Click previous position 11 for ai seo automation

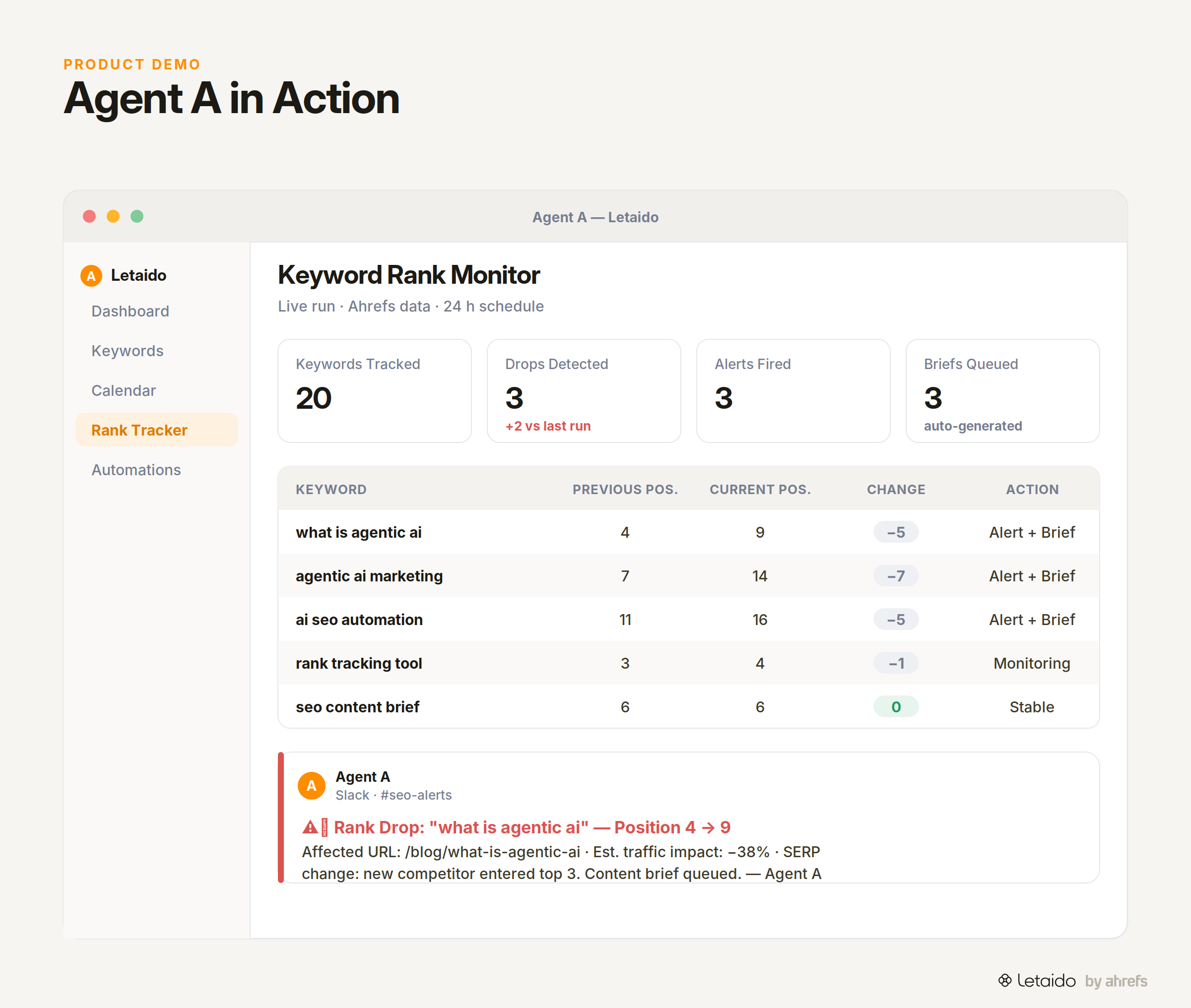tap(625, 620)
